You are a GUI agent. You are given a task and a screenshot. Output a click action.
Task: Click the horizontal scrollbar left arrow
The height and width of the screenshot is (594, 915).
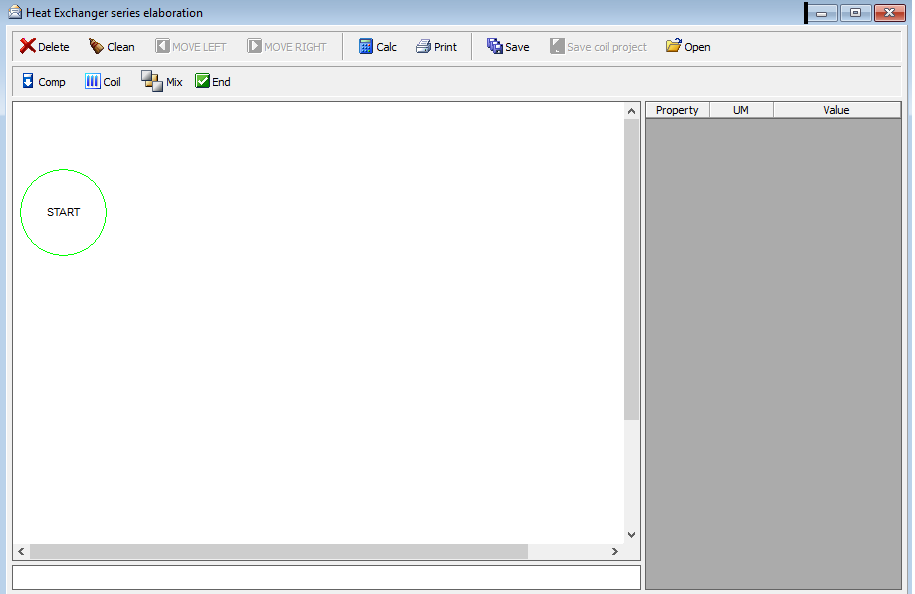22,551
